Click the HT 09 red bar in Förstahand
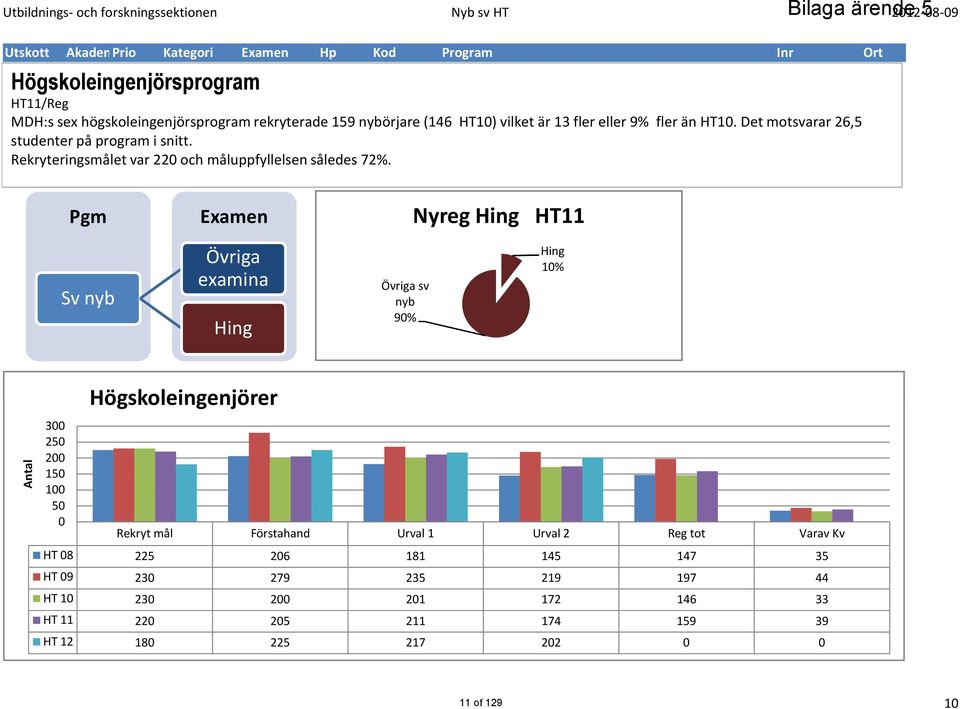This screenshot has height=709, width=960. [259, 477]
